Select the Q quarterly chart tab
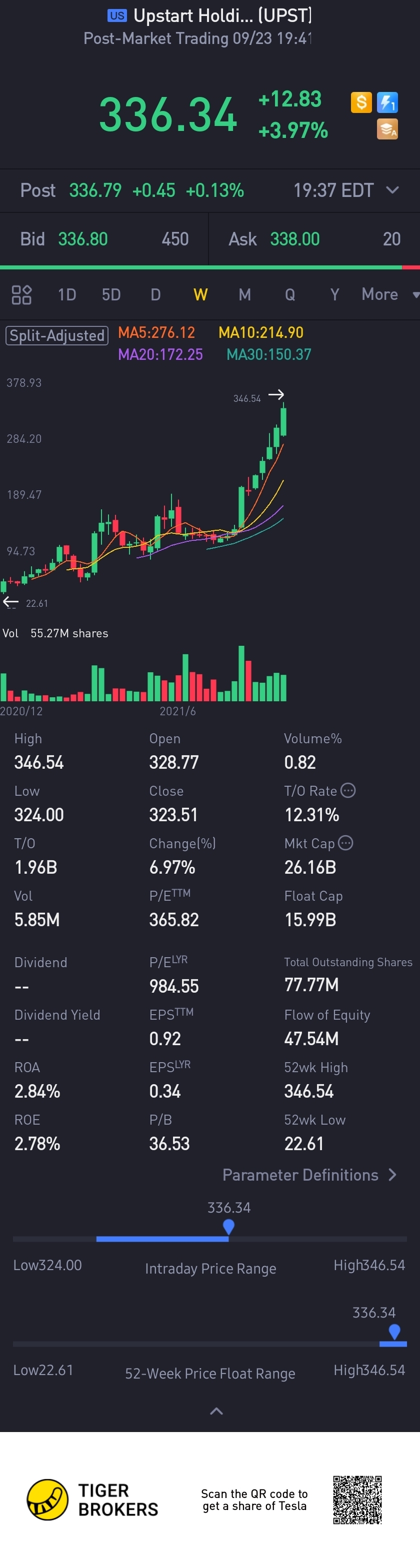Screen dimensions: 420x1568 (x=289, y=294)
